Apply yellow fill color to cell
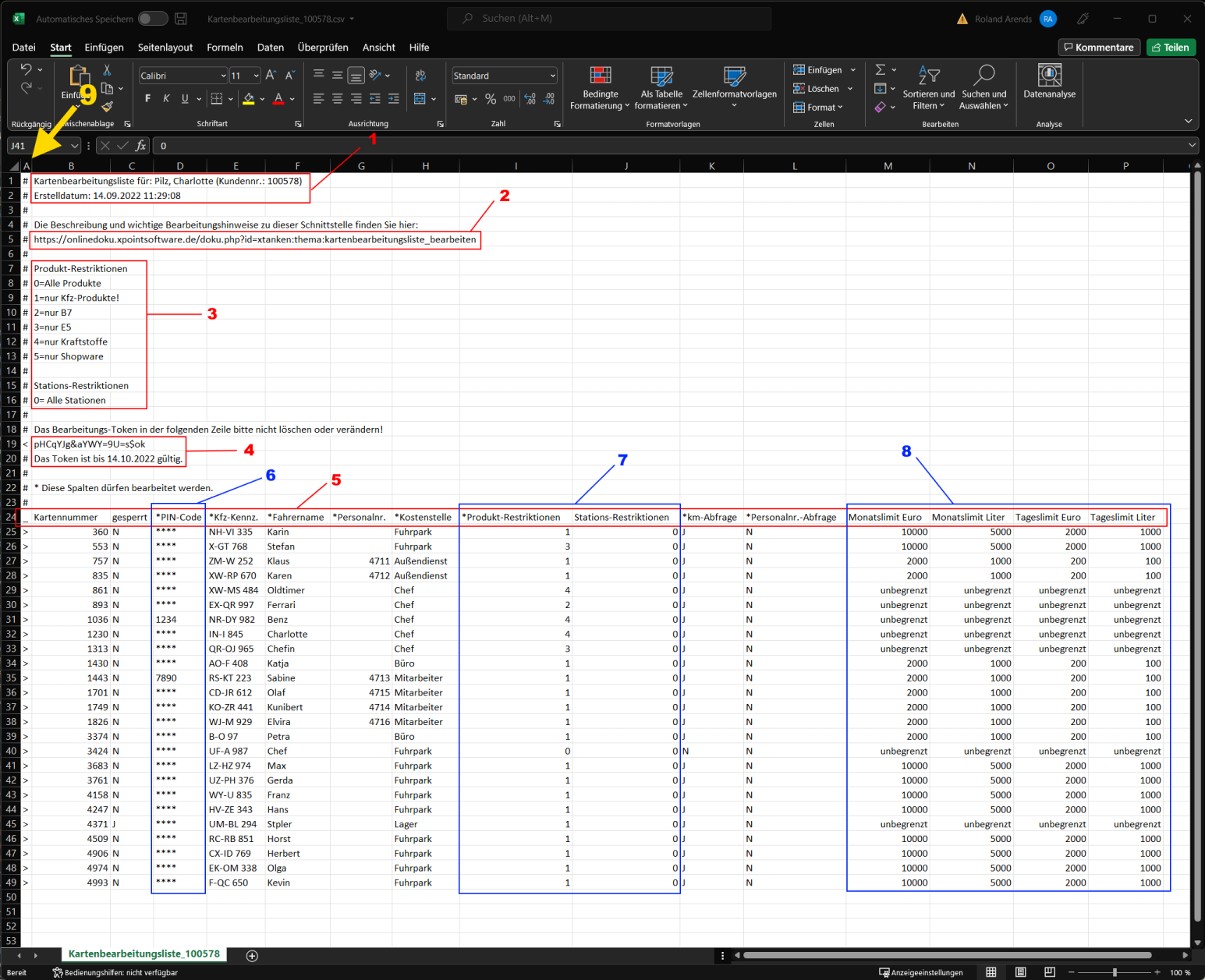 (x=249, y=98)
